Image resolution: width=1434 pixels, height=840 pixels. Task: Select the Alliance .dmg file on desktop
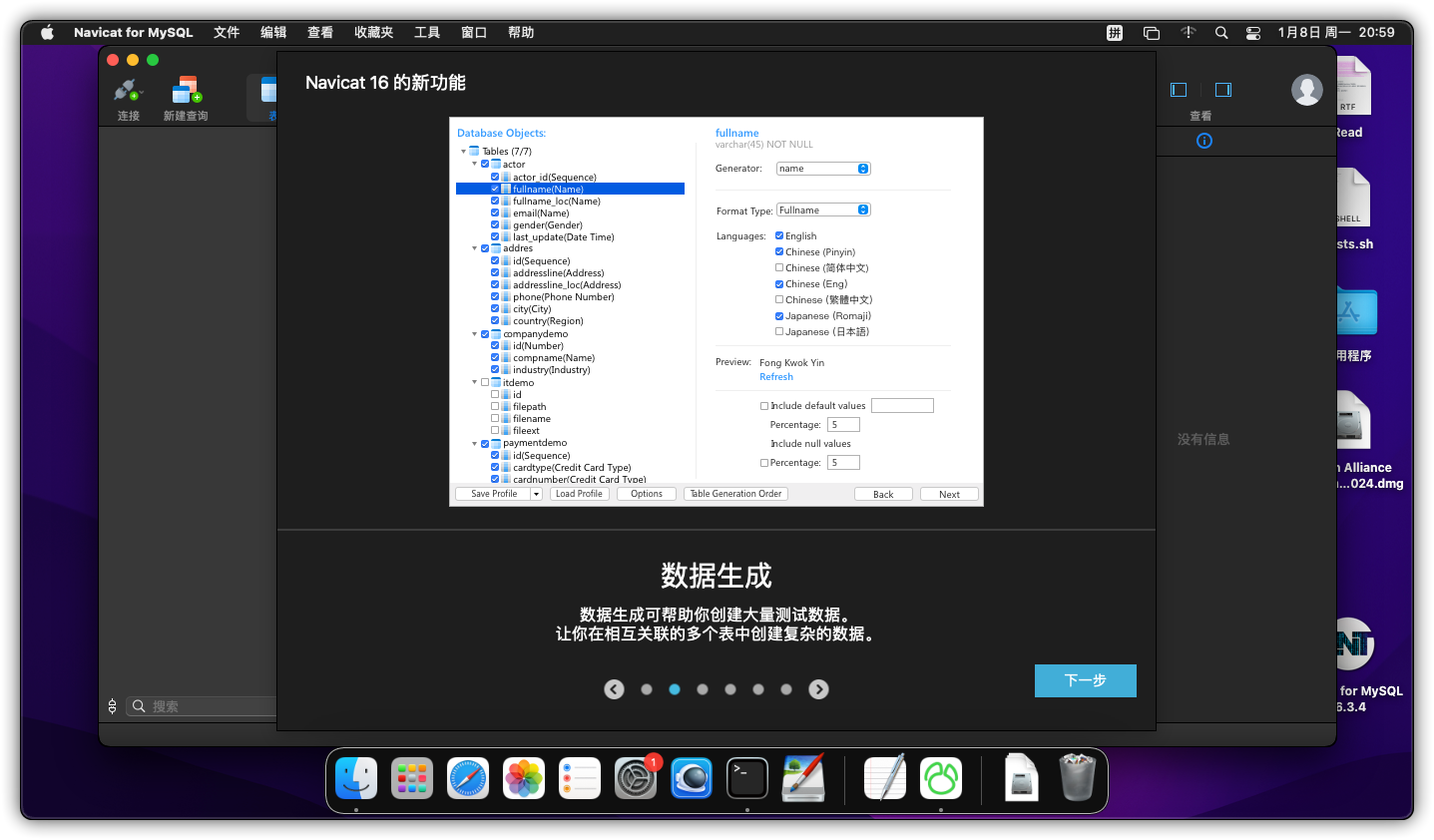click(1354, 421)
